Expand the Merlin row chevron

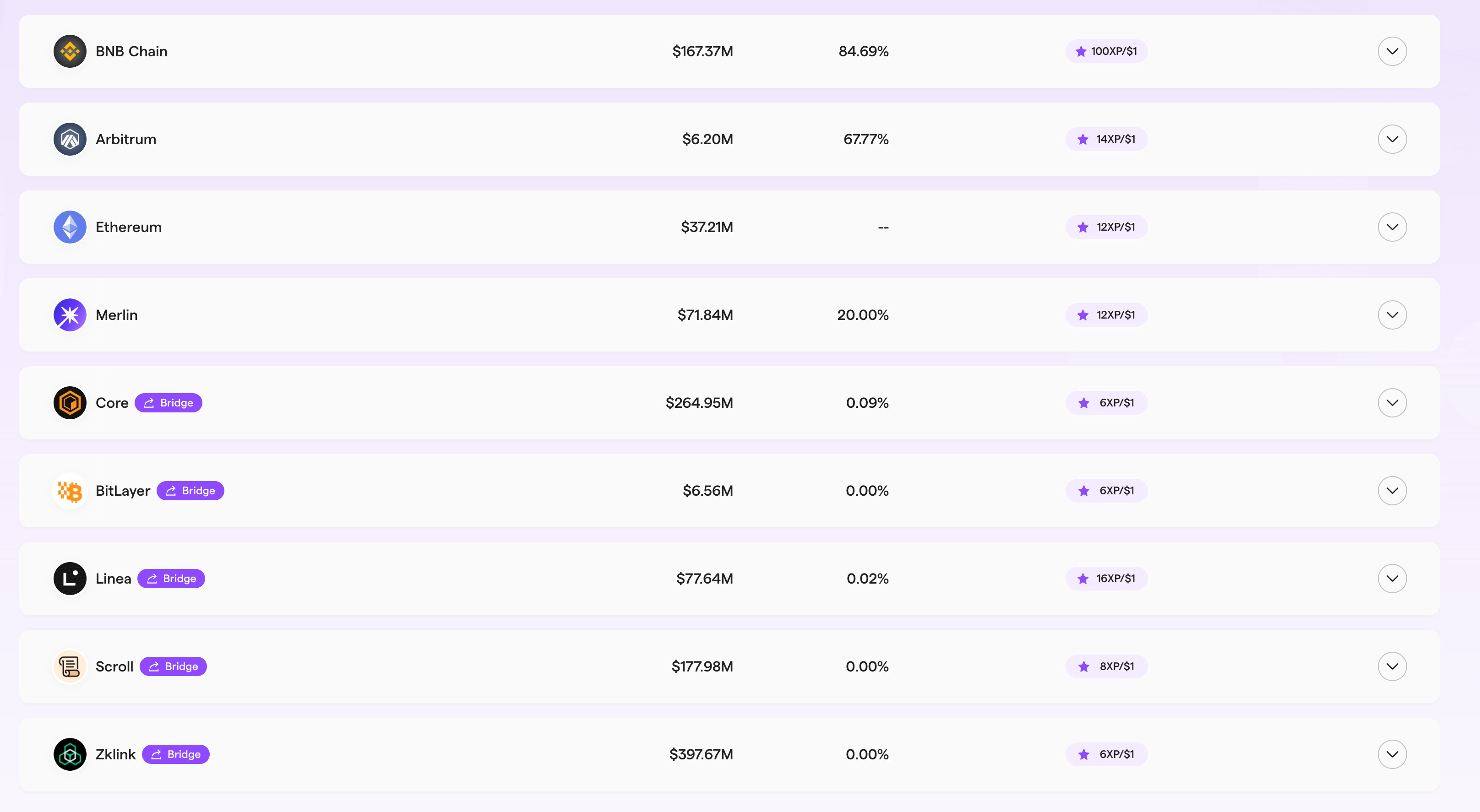pos(1392,315)
